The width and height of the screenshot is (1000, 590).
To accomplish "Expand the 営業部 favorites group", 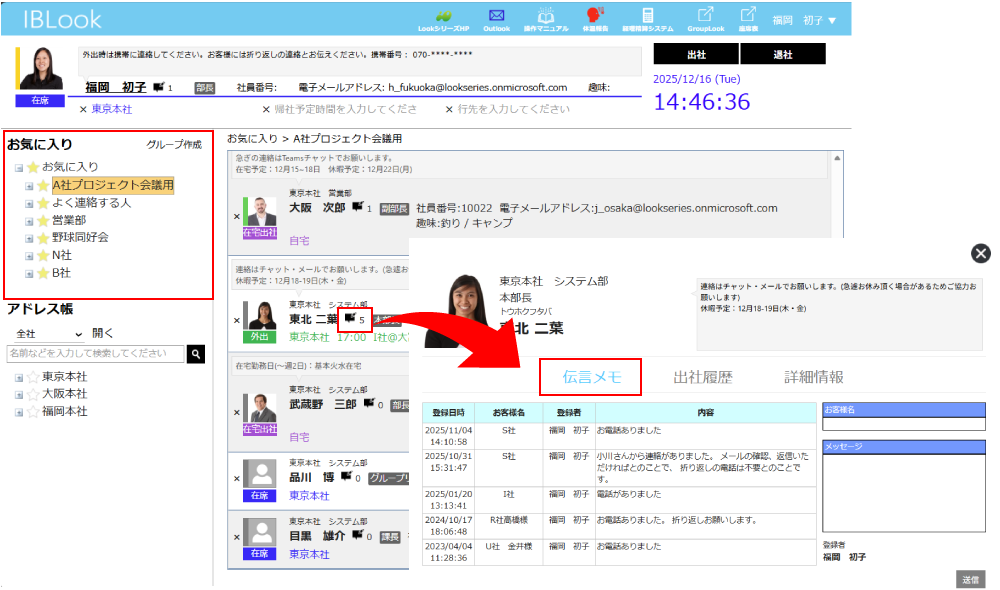I will point(30,220).
